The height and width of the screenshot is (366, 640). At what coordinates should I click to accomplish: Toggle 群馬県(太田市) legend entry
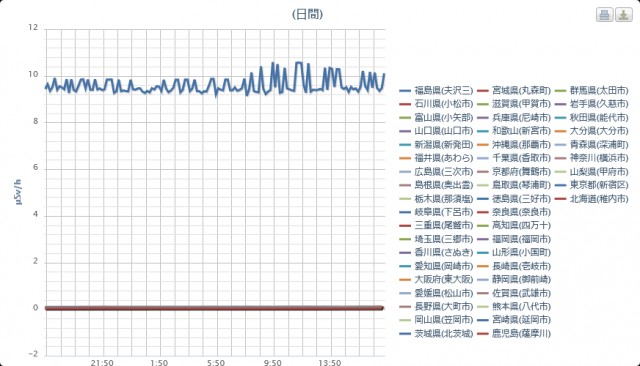(592, 91)
